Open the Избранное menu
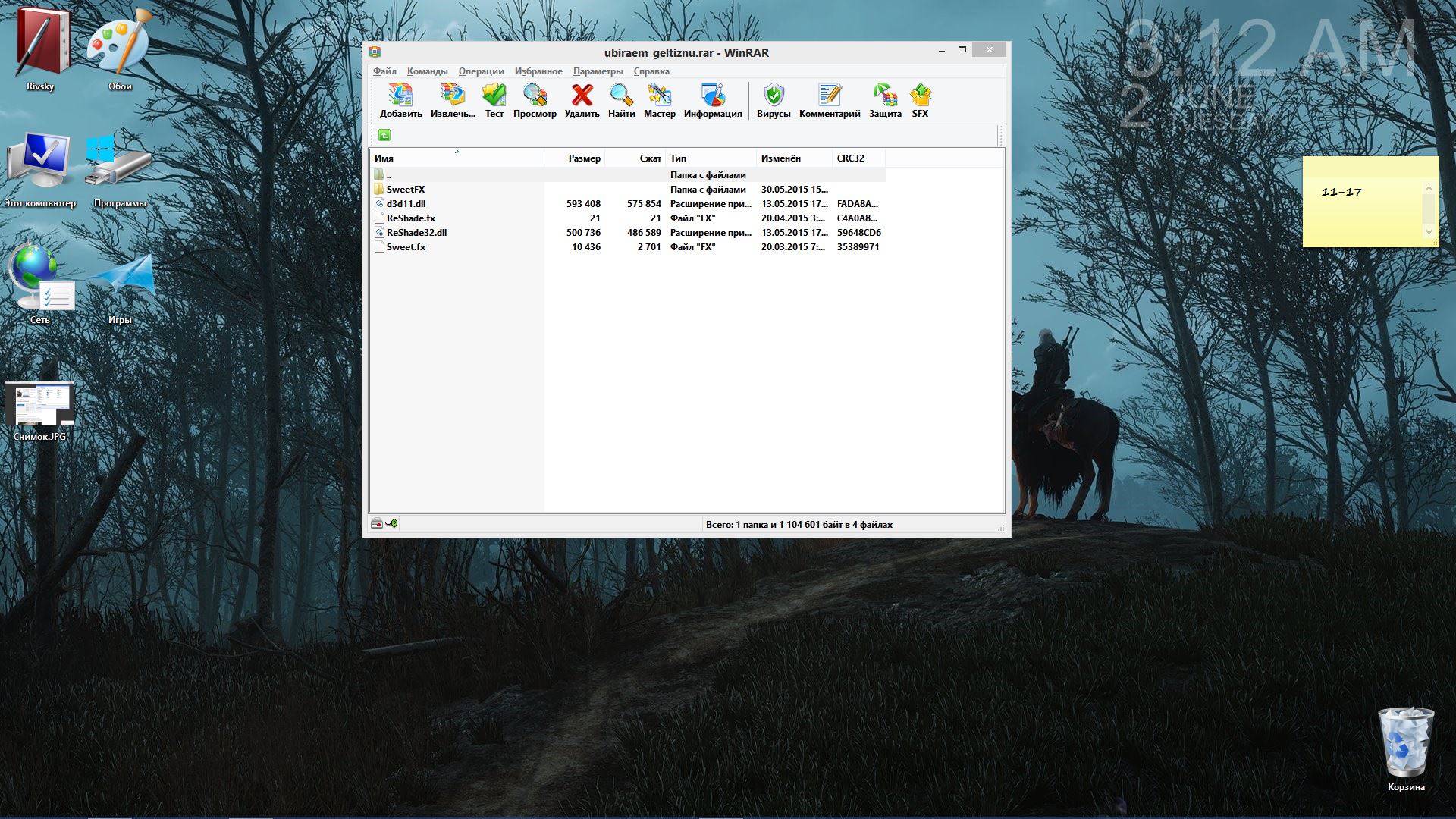1456x819 pixels. [x=538, y=71]
